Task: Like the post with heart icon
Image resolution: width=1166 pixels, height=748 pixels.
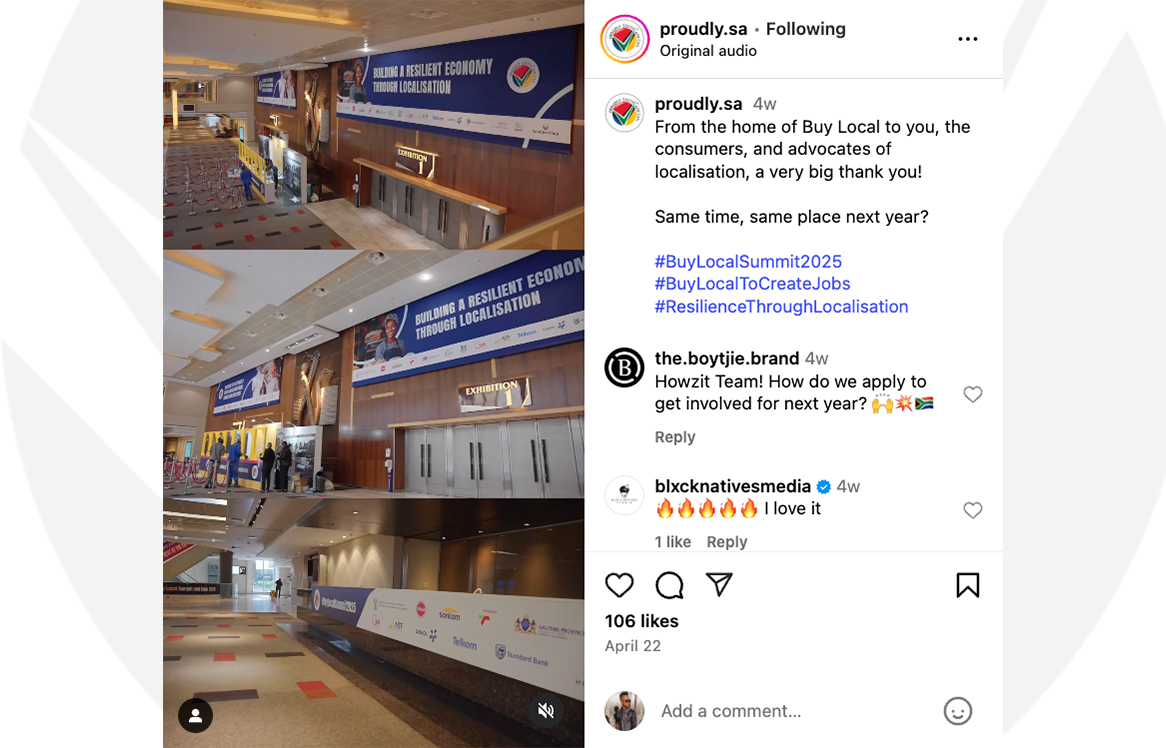Action: pyautogui.click(x=619, y=585)
